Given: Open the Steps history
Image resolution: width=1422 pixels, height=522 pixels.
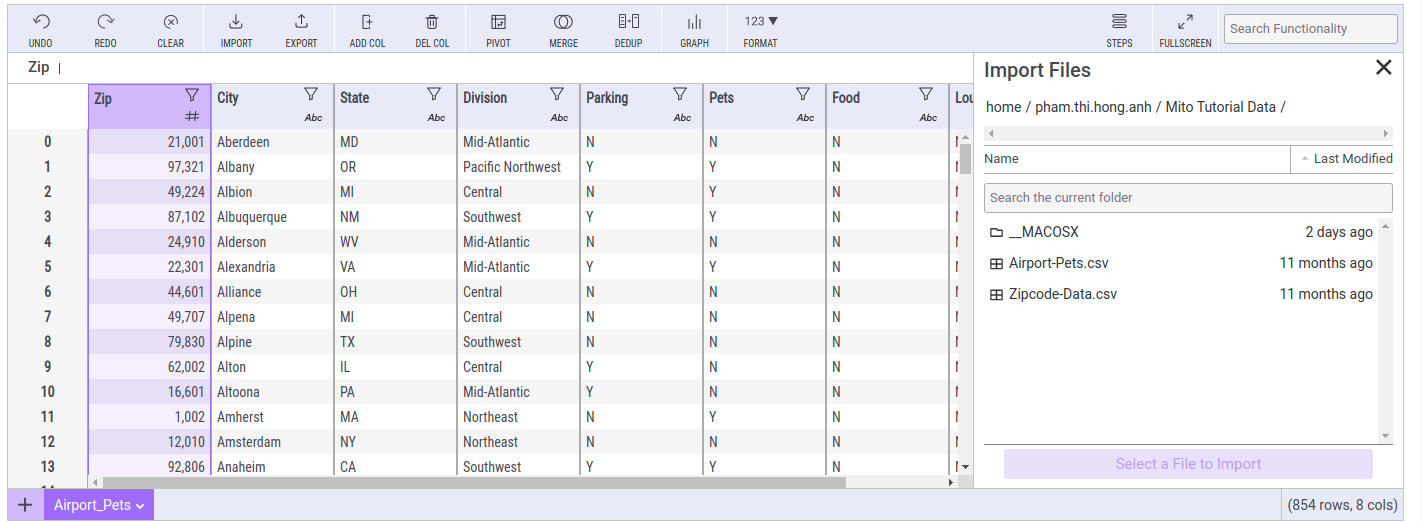Looking at the screenshot, I should 1119,22.
